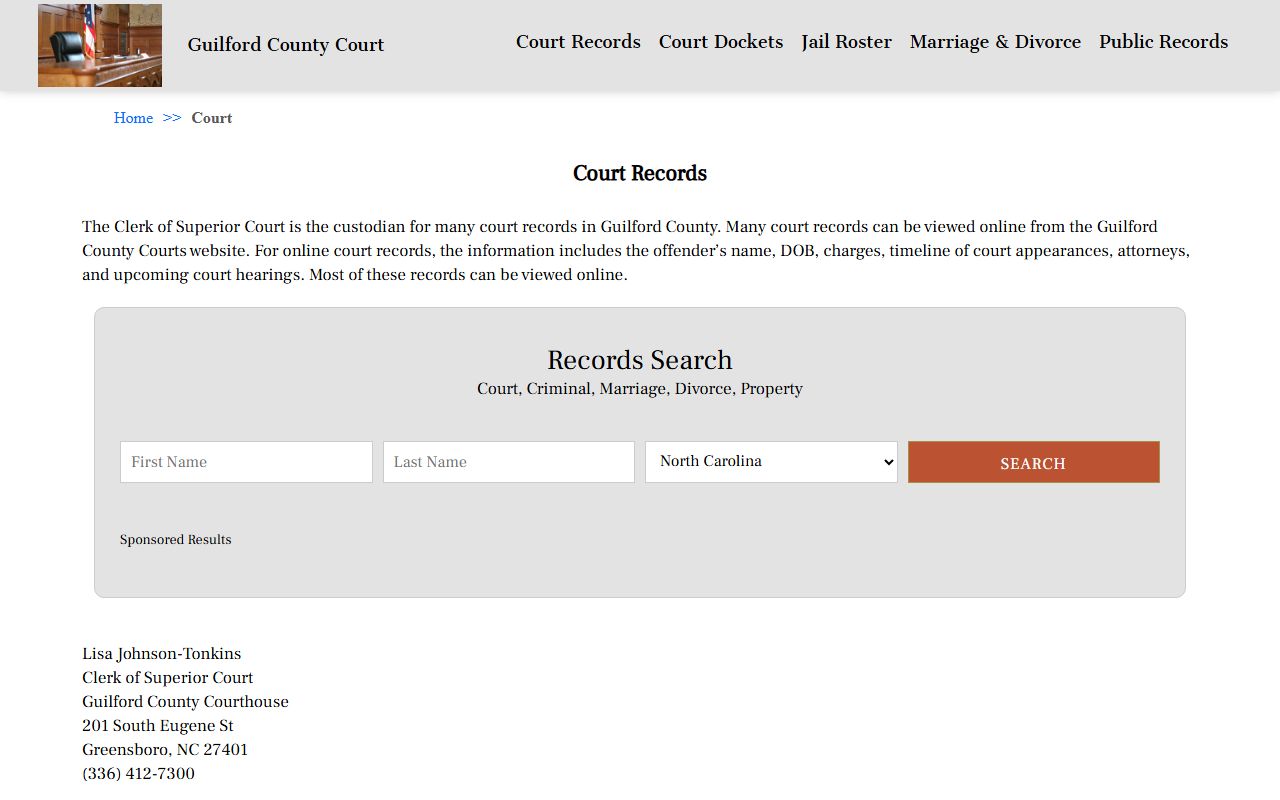The image size is (1280, 800).
Task: Open Public Records from the top menu
Action: click(1163, 42)
